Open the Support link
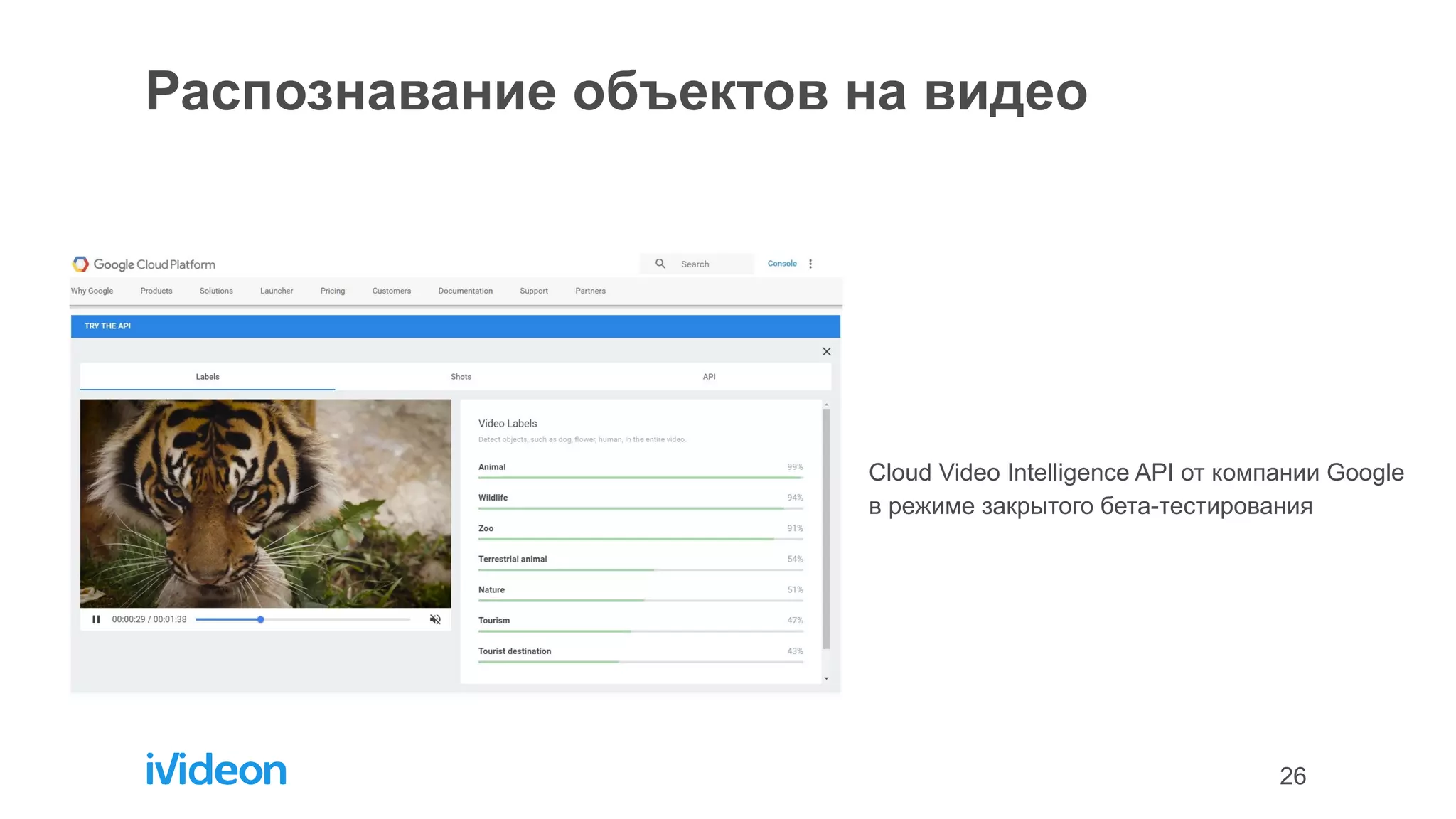The height and width of the screenshot is (819, 1456). (x=534, y=291)
